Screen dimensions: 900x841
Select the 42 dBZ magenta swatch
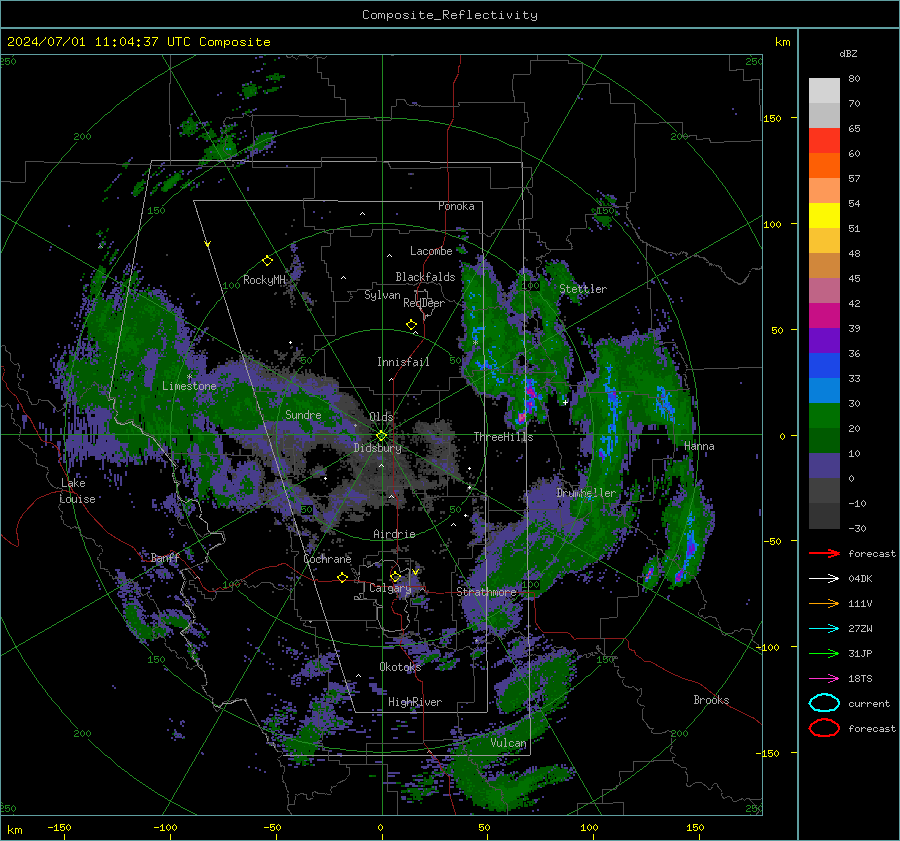pyautogui.click(x=824, y=315)
